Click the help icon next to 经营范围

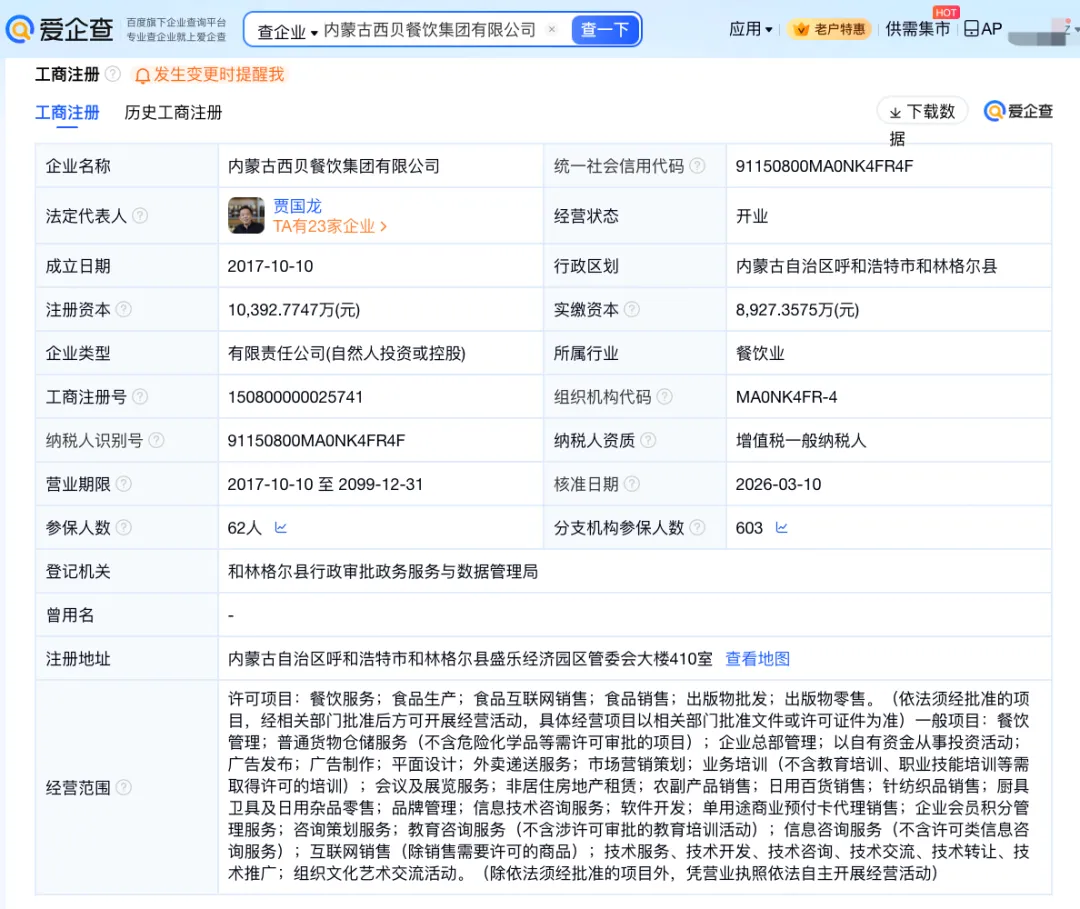[123, 787]
